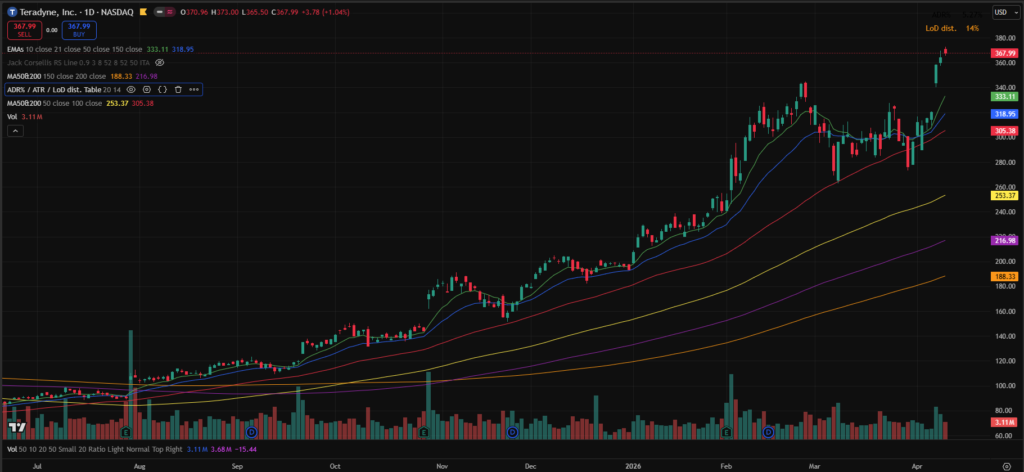Hide the ADR% / ATR / LoD dist. Table indicator

click(x=130, y=89)
